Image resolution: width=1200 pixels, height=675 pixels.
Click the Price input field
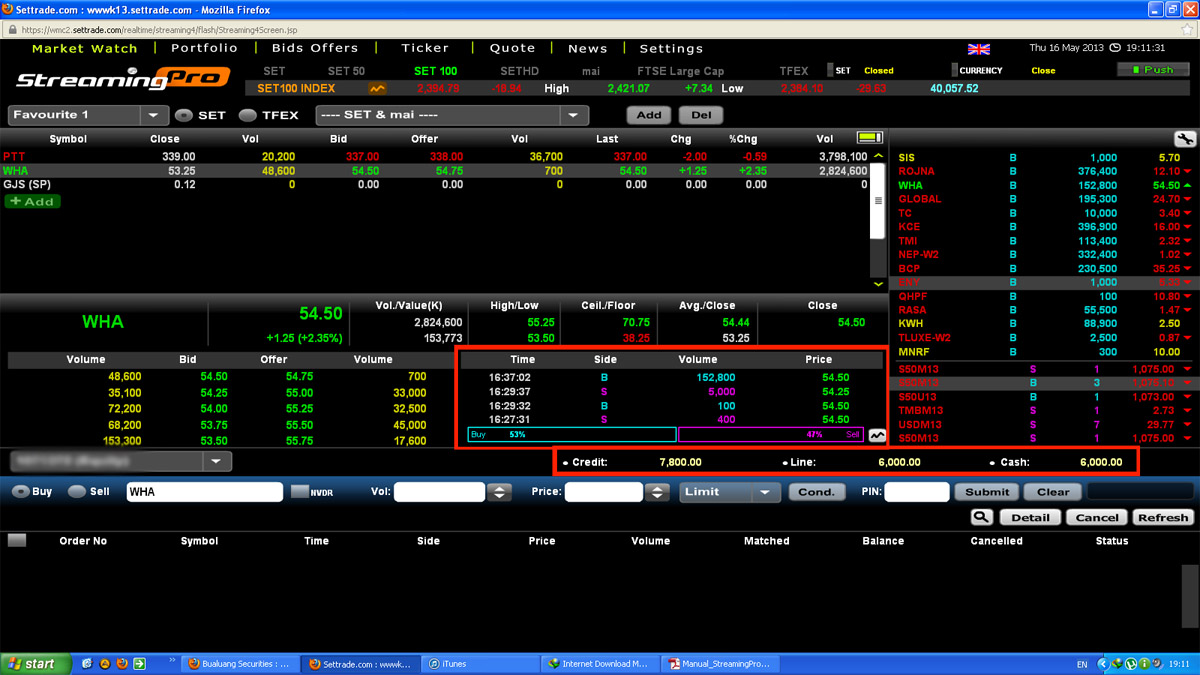click(x=604, y=492)
